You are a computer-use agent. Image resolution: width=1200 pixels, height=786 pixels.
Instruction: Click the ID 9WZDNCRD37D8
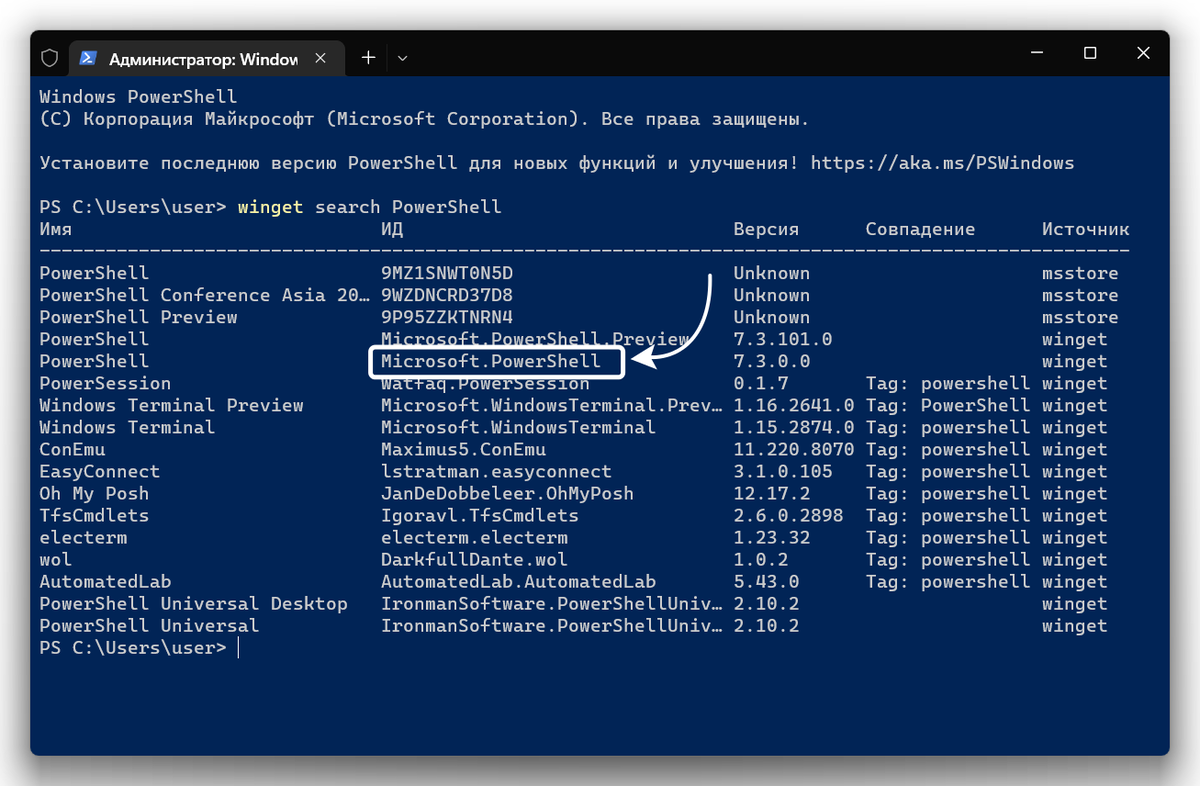coord(447,295)
